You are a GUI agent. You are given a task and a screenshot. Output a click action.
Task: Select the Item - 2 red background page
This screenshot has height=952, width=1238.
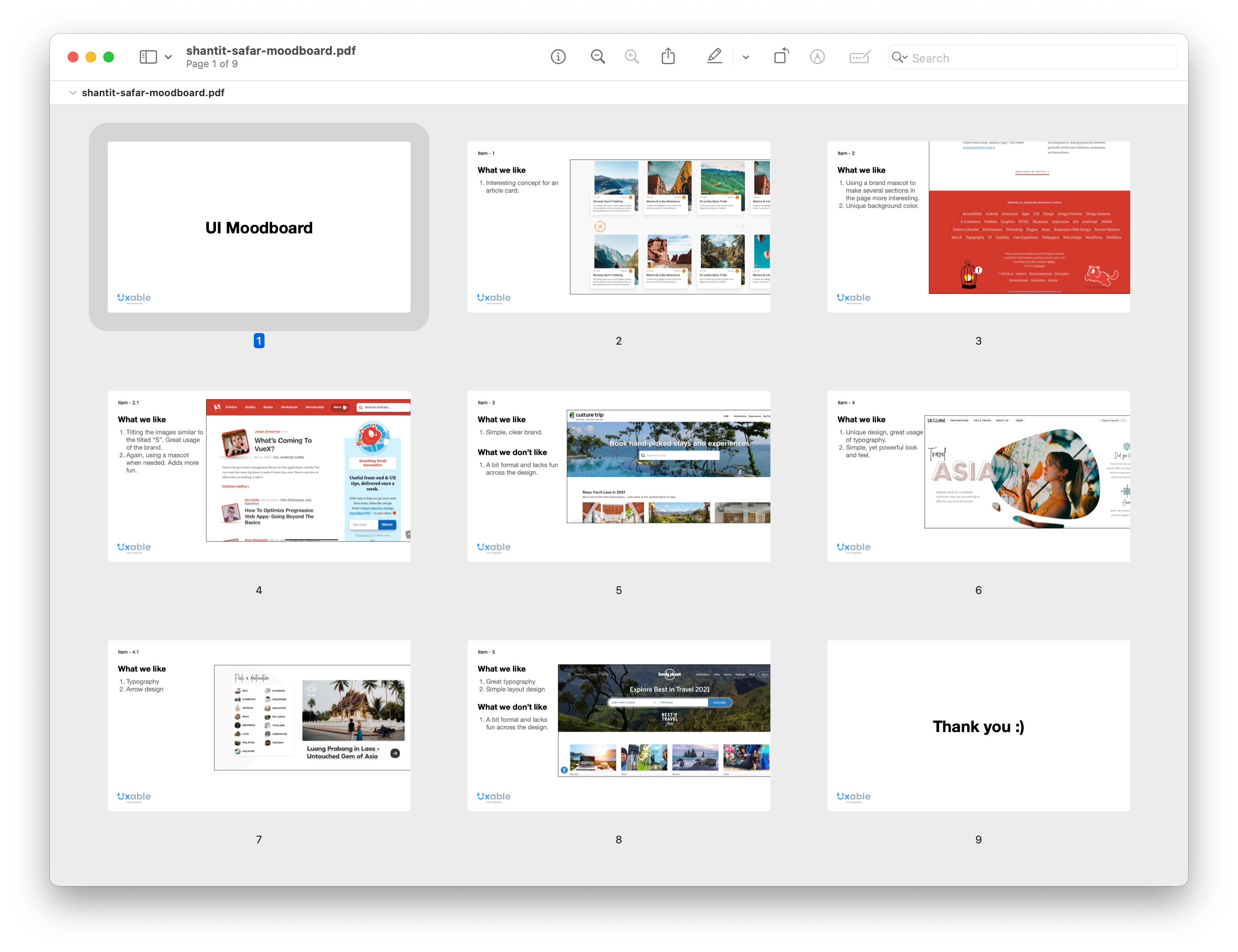[x=978, y=227]
